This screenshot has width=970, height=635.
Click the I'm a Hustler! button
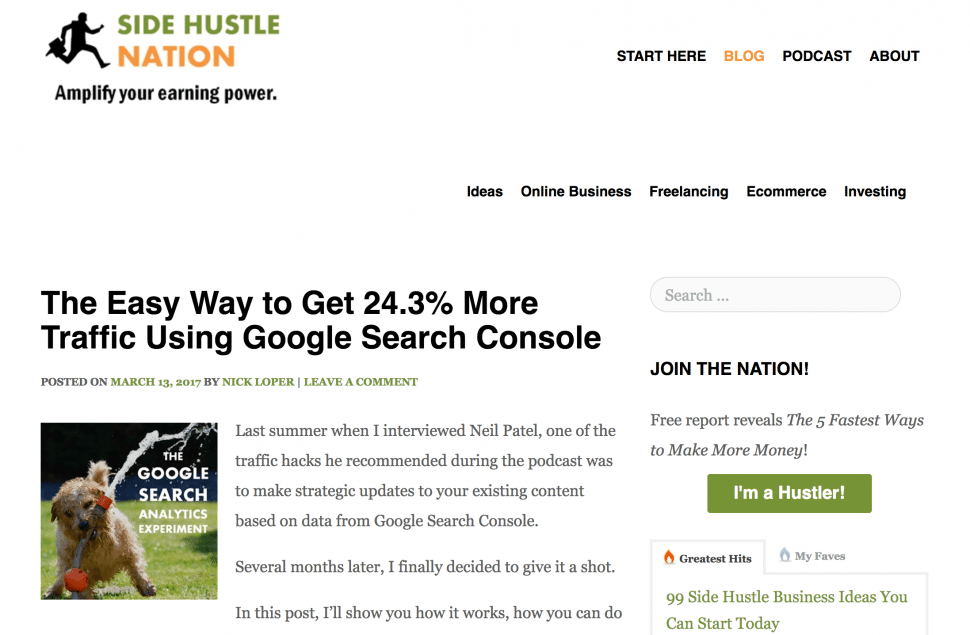click(789, 493)
